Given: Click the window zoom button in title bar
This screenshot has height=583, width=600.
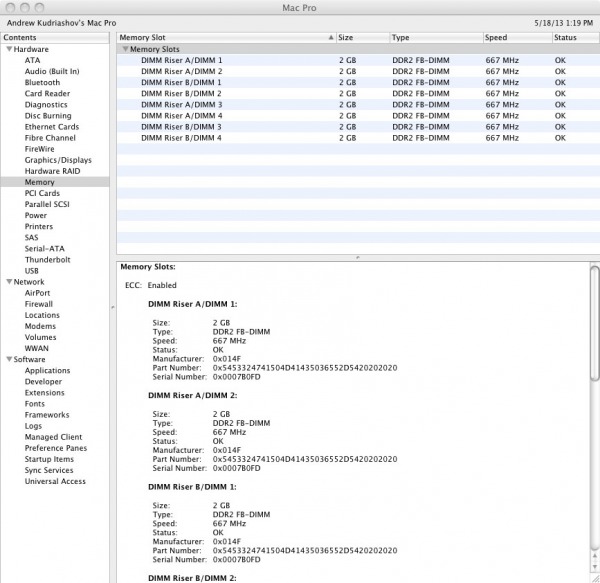Looking at the screenshot, I should 39,7.
